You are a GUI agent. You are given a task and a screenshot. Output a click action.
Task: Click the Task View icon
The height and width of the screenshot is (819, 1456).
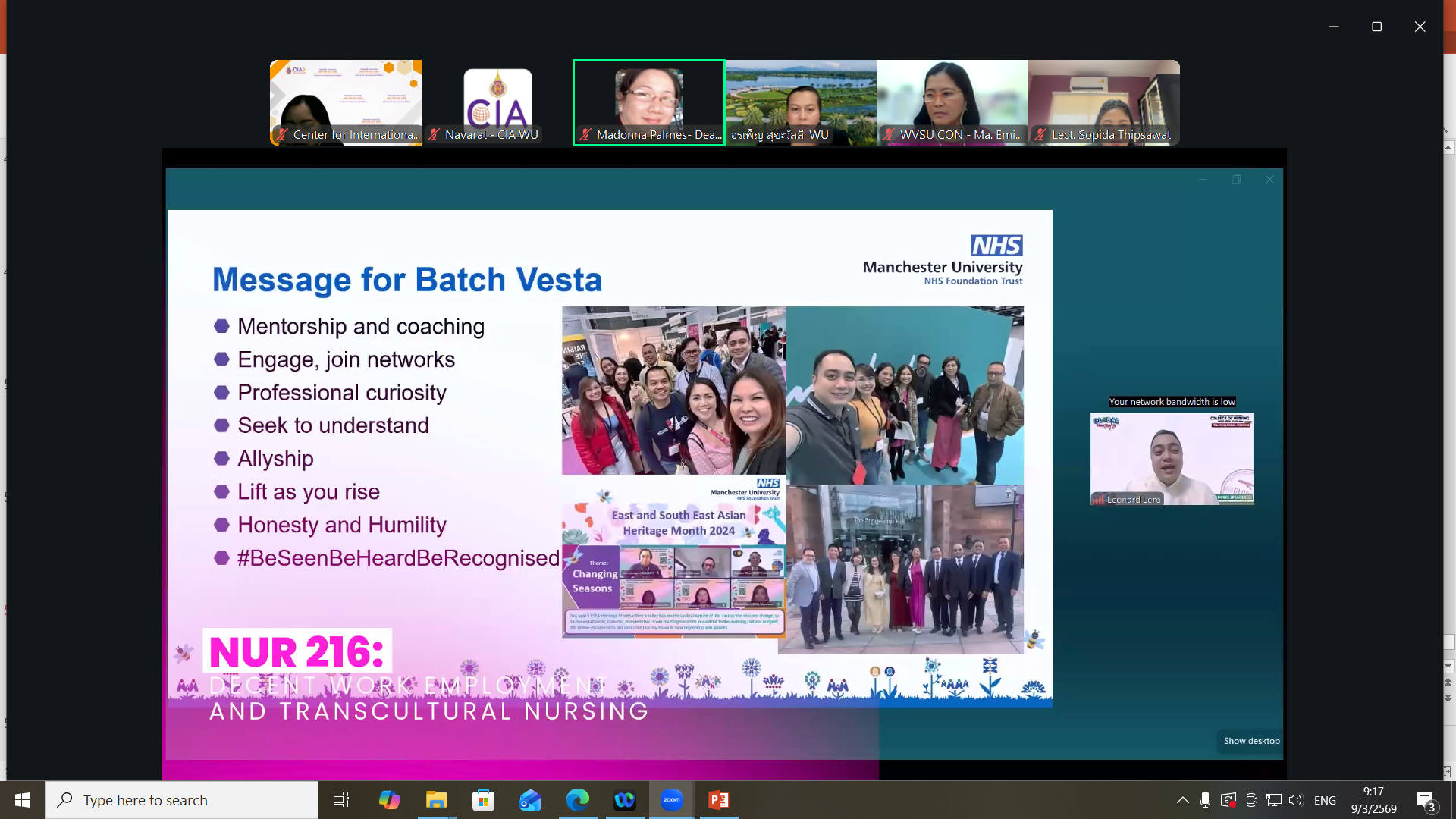tap(341, 800)
